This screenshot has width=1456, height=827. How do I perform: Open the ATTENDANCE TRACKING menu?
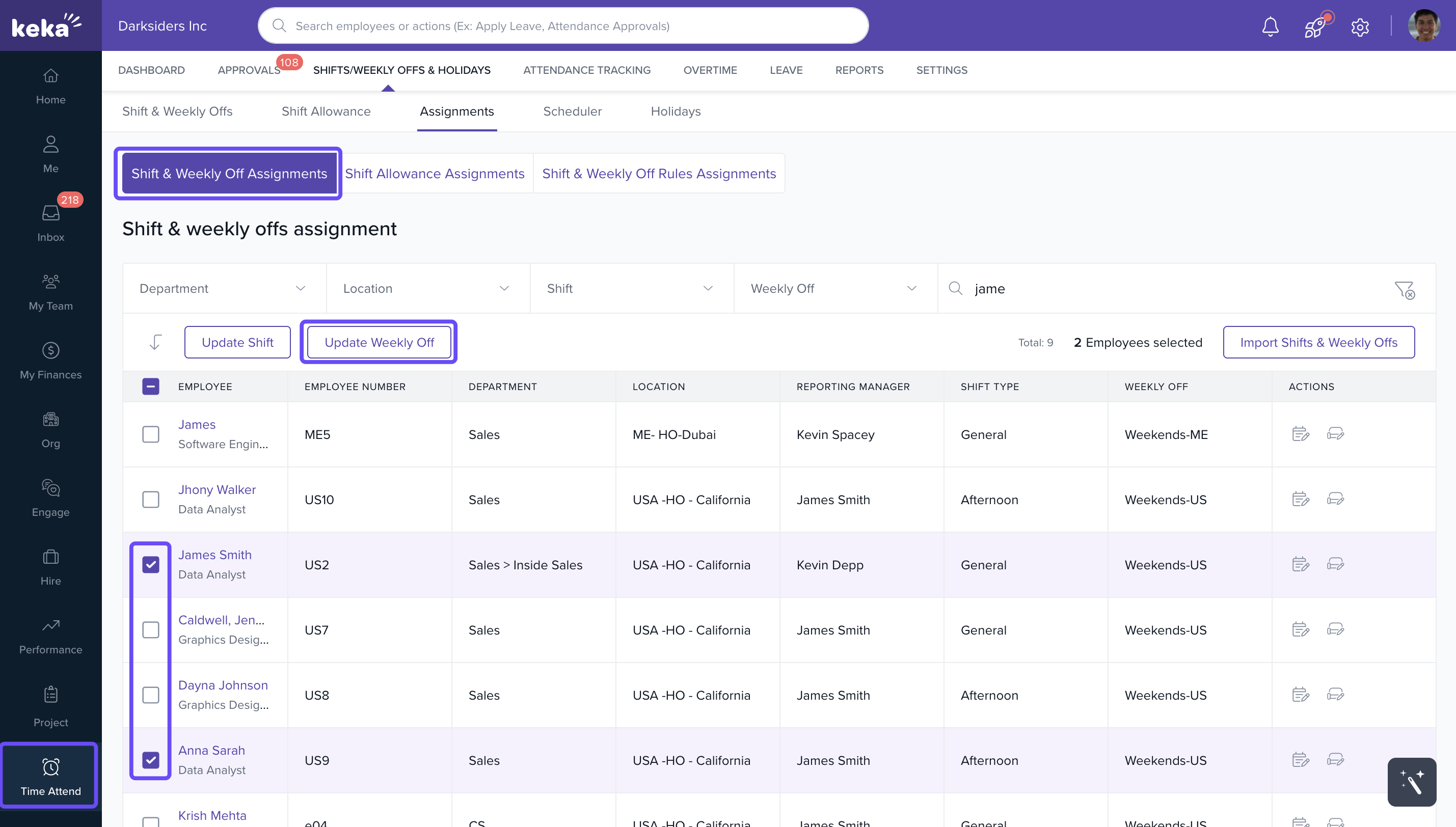click(586, 70)
